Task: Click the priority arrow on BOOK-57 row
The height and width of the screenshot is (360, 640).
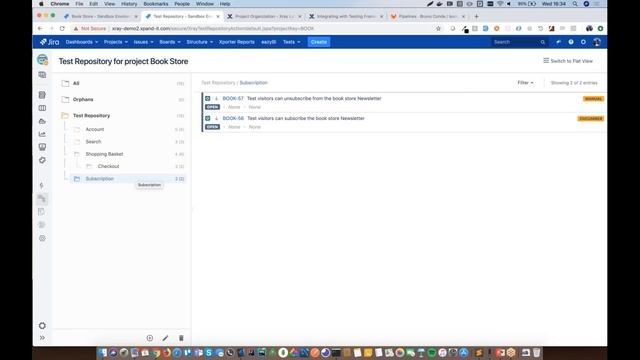Action: pos(216,98)
